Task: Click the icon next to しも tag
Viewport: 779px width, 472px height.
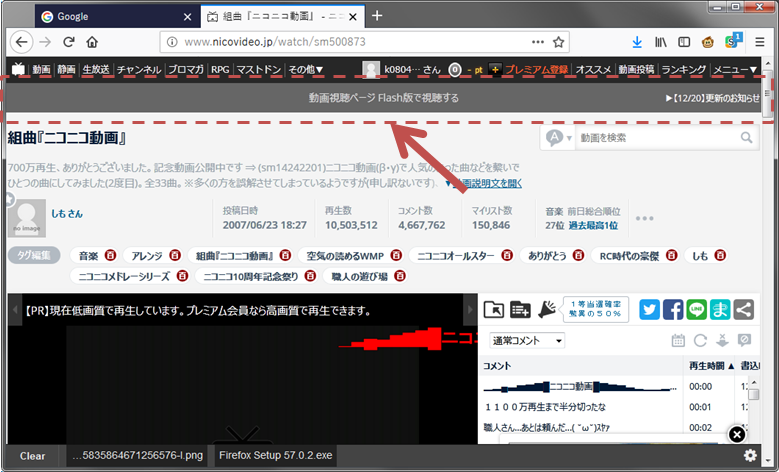Action: pyautogui.click(x=720, y=255)
